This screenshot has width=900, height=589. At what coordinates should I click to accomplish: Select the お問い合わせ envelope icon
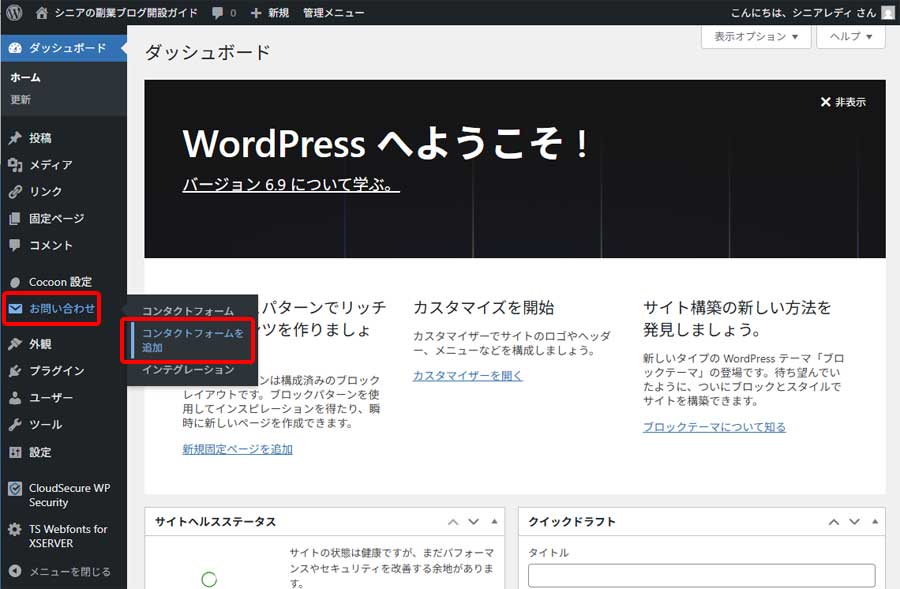[17, 308]
